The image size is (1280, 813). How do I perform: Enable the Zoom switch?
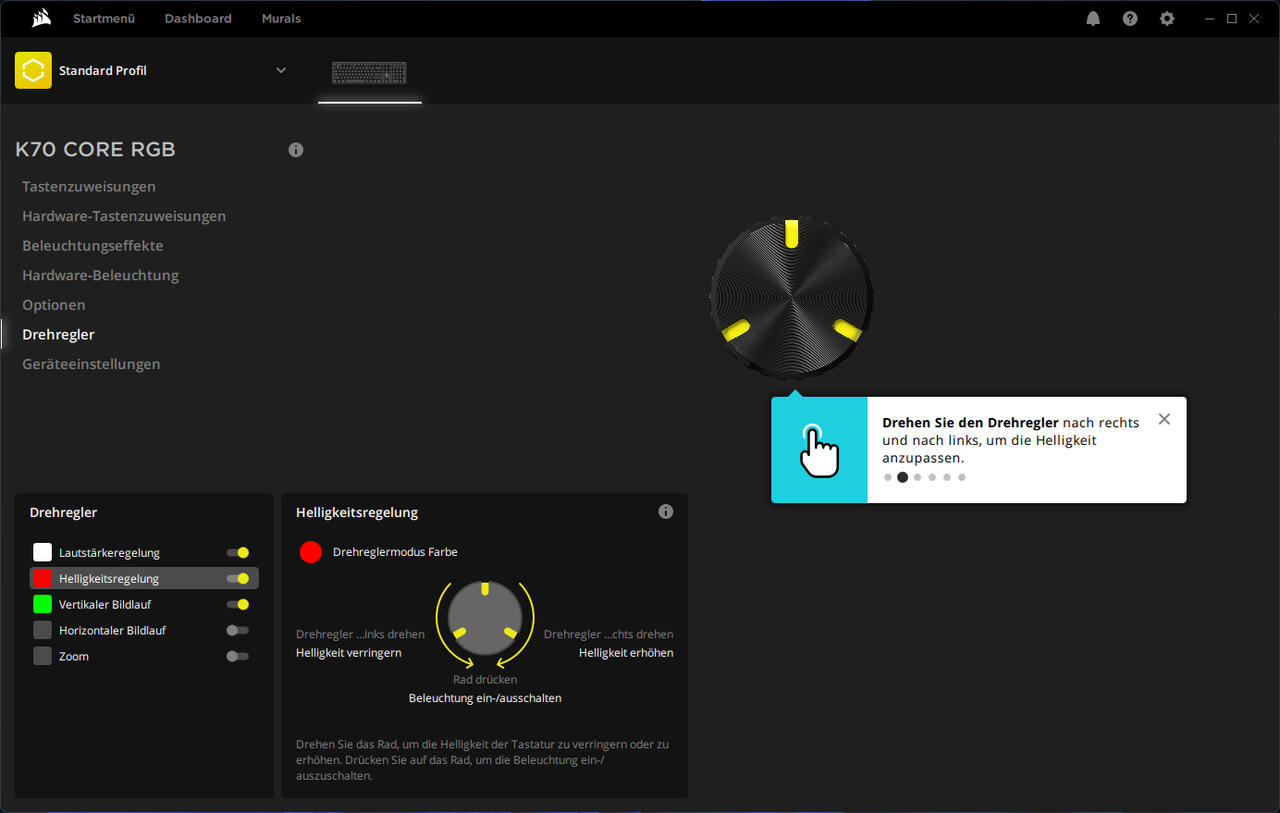point(238,656)
